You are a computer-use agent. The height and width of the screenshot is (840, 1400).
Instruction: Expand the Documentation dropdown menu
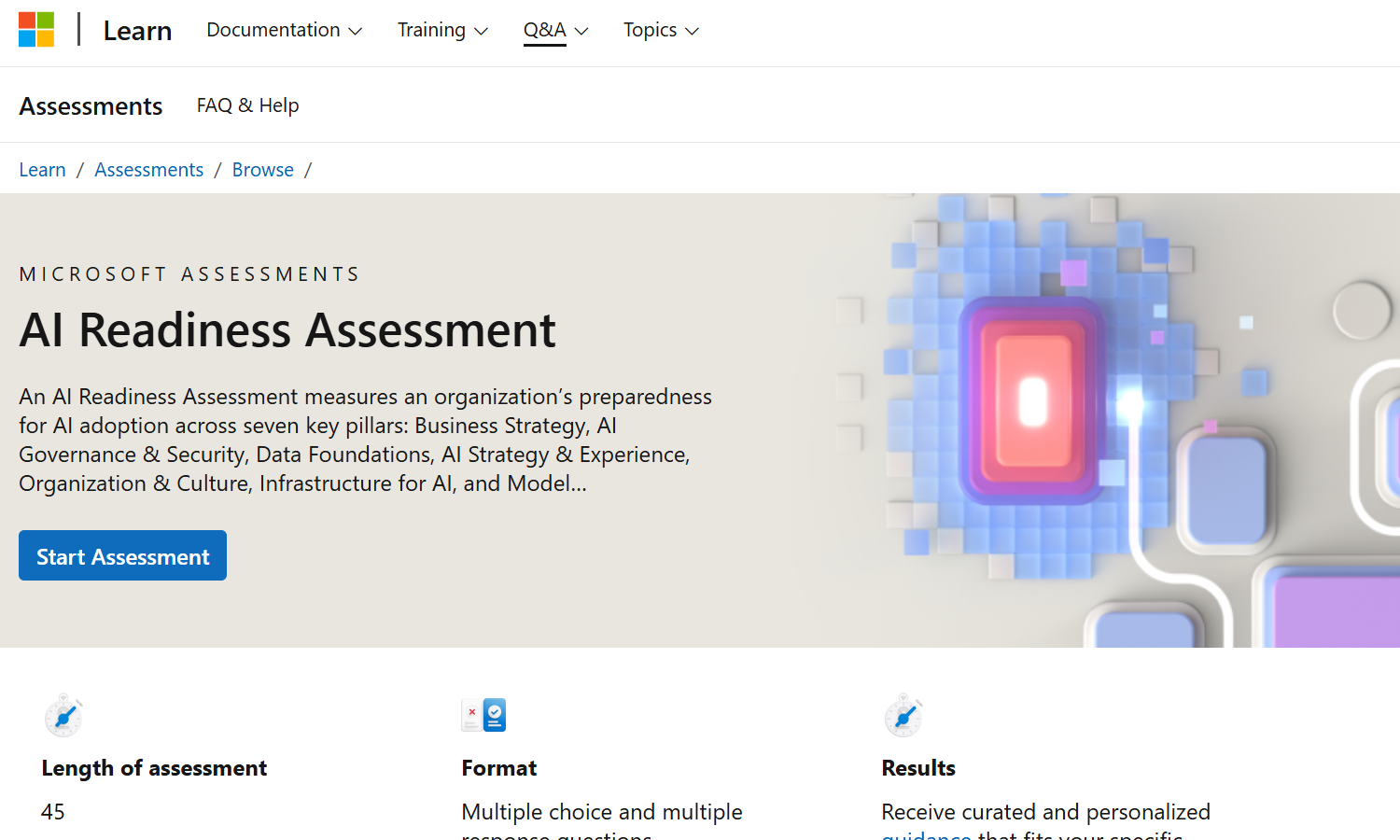[x=284, y=31]
